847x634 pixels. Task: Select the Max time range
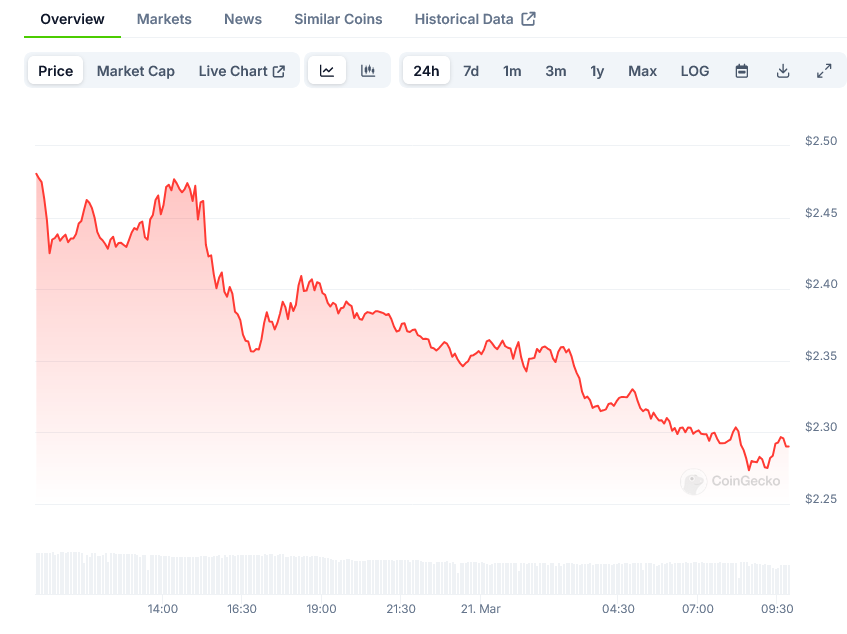click(x=642, y=71)
